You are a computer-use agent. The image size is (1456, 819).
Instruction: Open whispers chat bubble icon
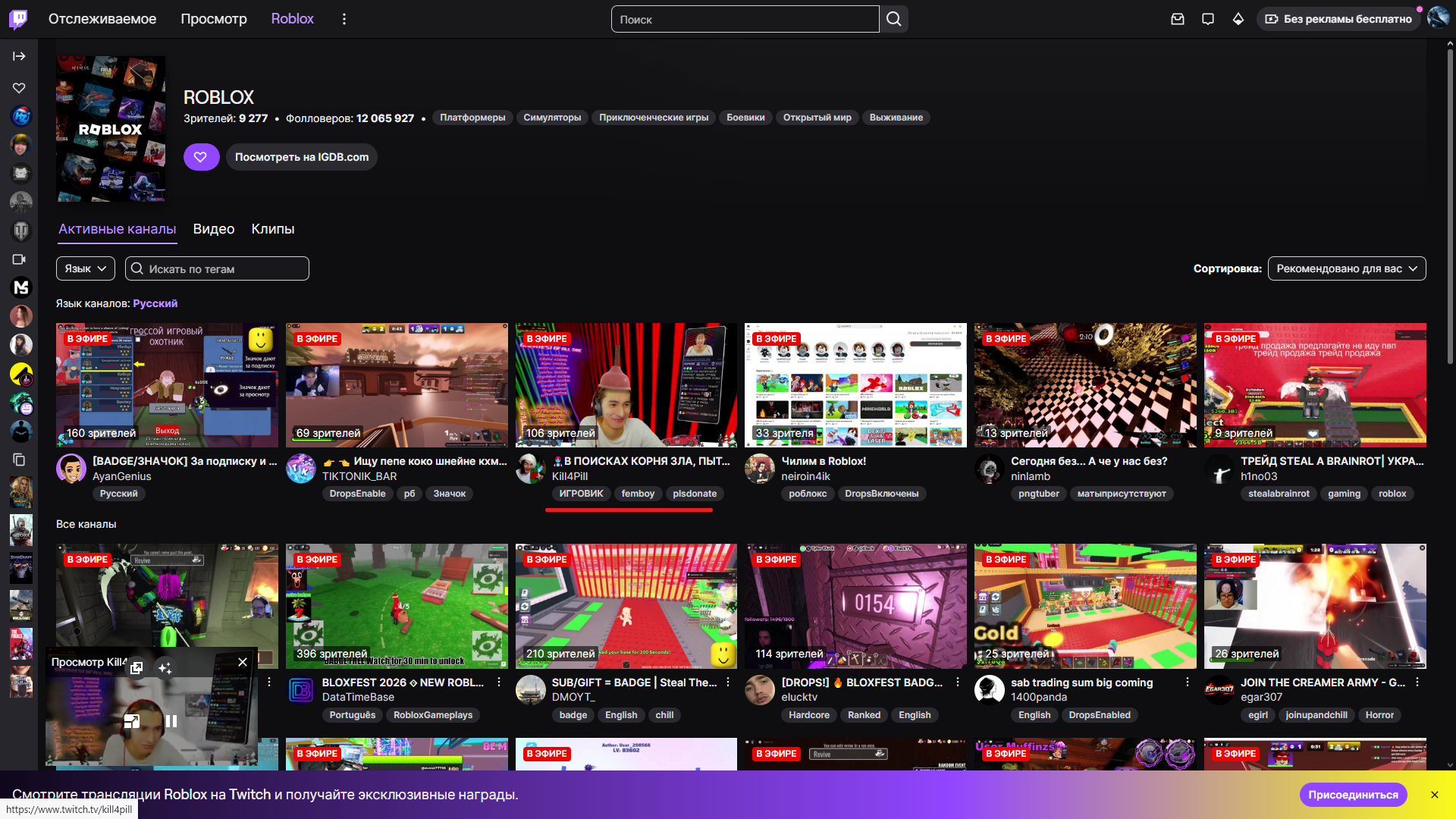pyautogui.click(x=1207, y=19)
